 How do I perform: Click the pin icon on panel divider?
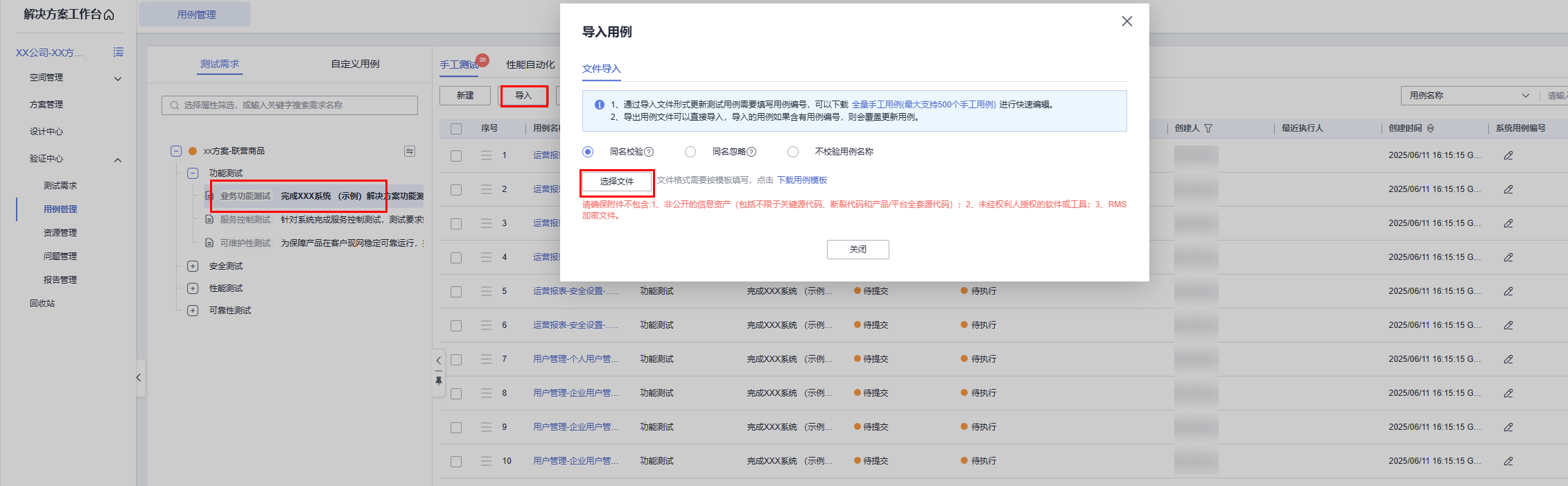(x=438, y=381)
